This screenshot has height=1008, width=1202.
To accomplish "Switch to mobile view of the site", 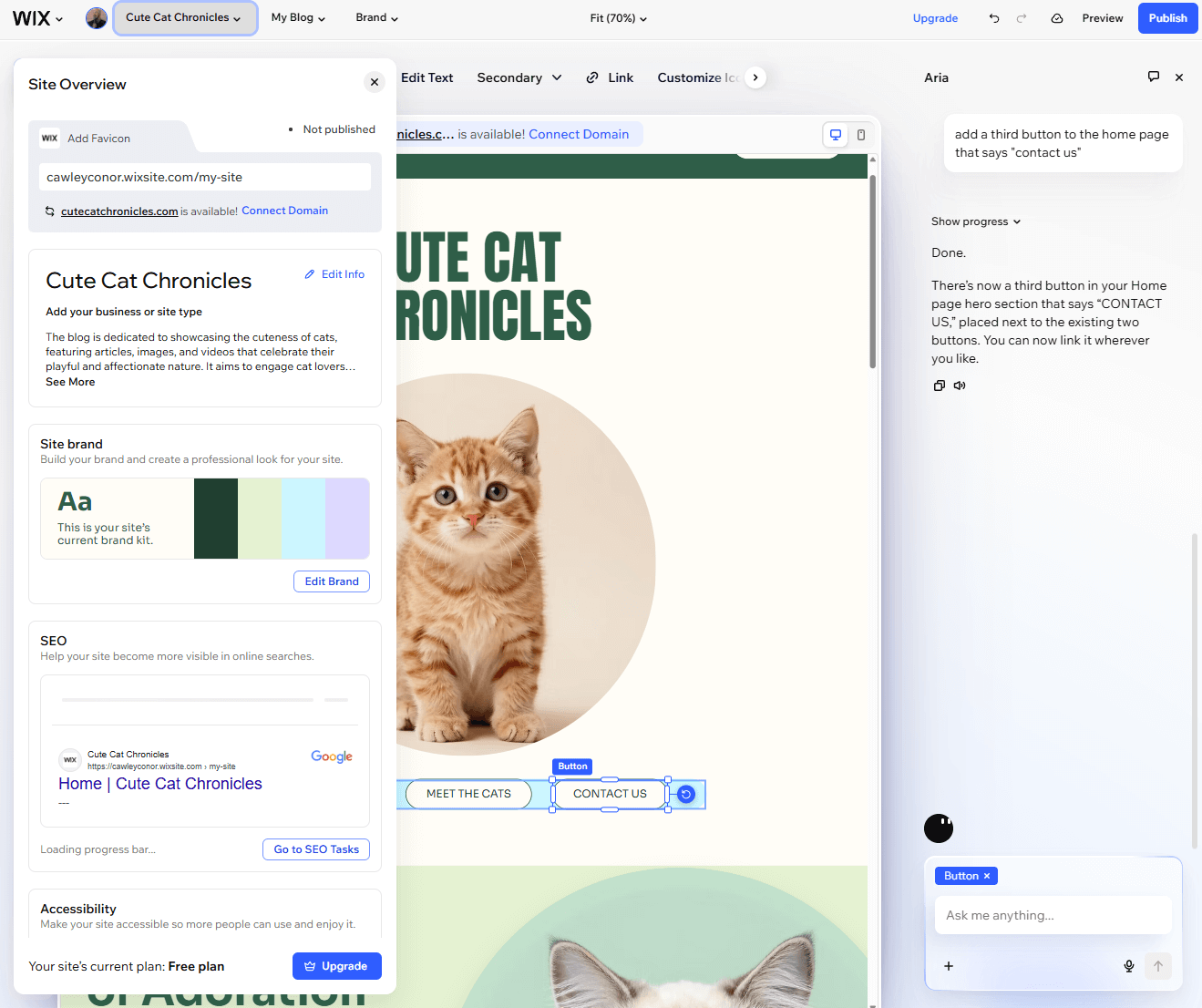I will (861, 134).
